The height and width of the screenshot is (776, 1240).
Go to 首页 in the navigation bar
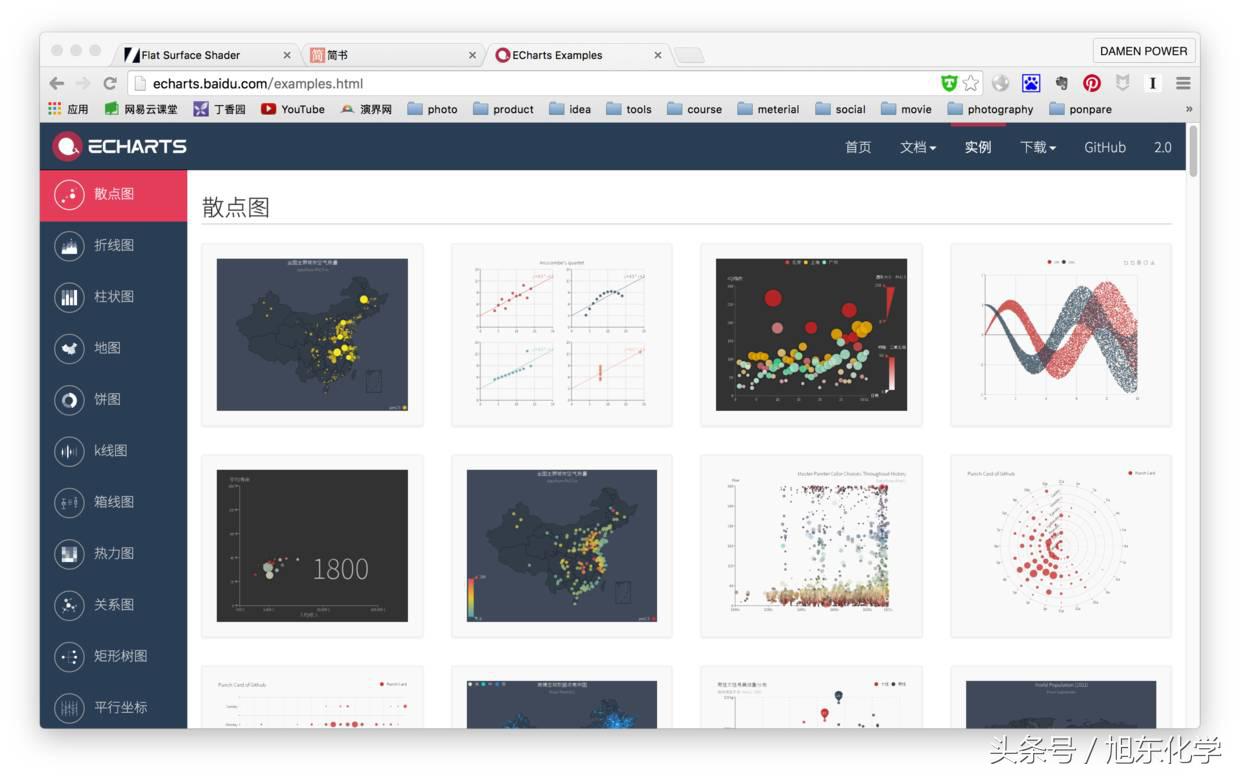858,147
